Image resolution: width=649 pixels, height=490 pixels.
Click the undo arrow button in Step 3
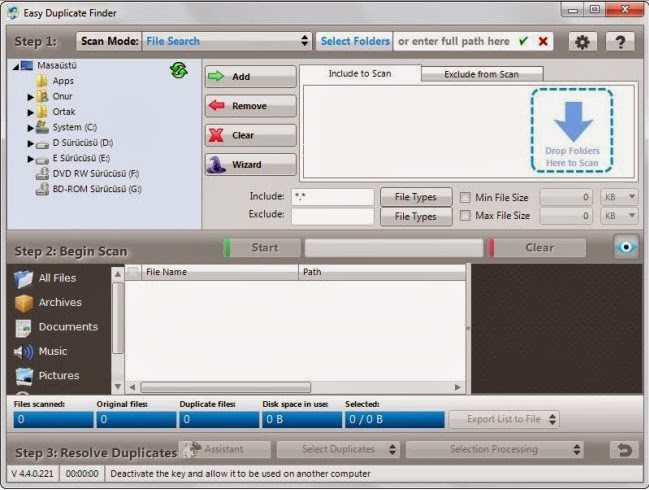625,449
